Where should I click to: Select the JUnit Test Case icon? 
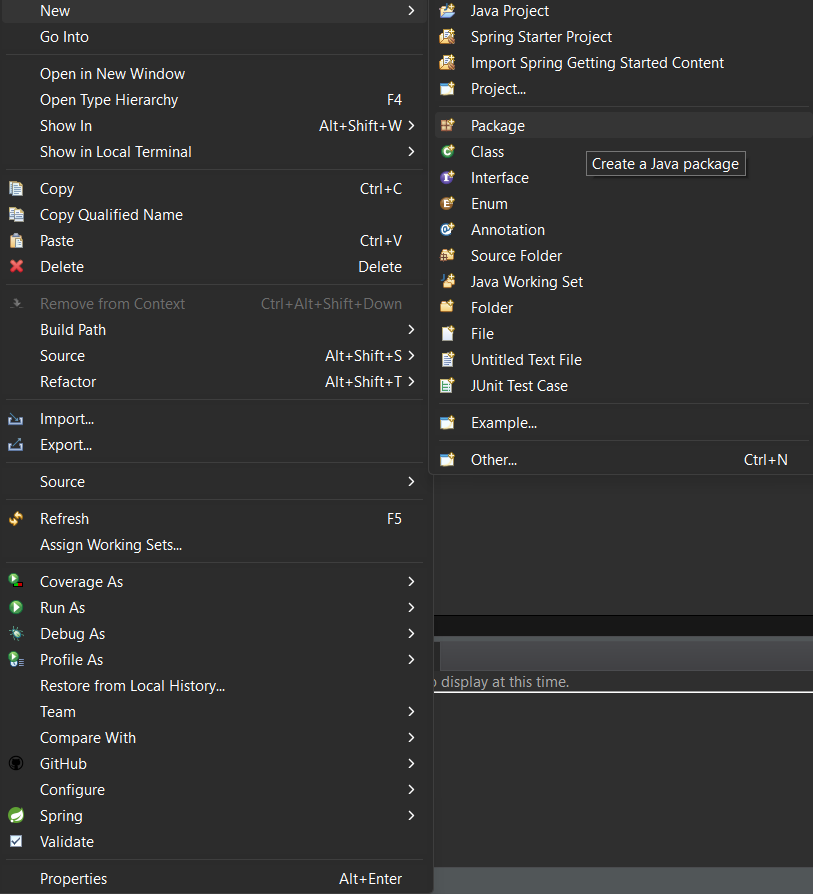pyautogui.click(x=449, y=385)
